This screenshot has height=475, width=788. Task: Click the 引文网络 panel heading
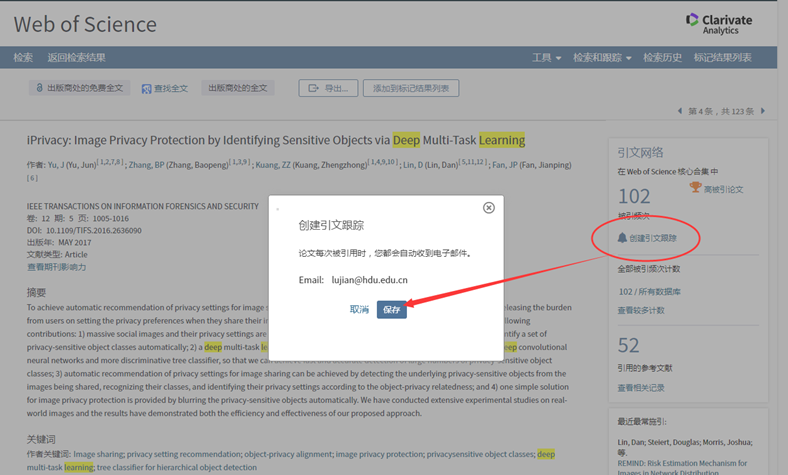[640, 152]
